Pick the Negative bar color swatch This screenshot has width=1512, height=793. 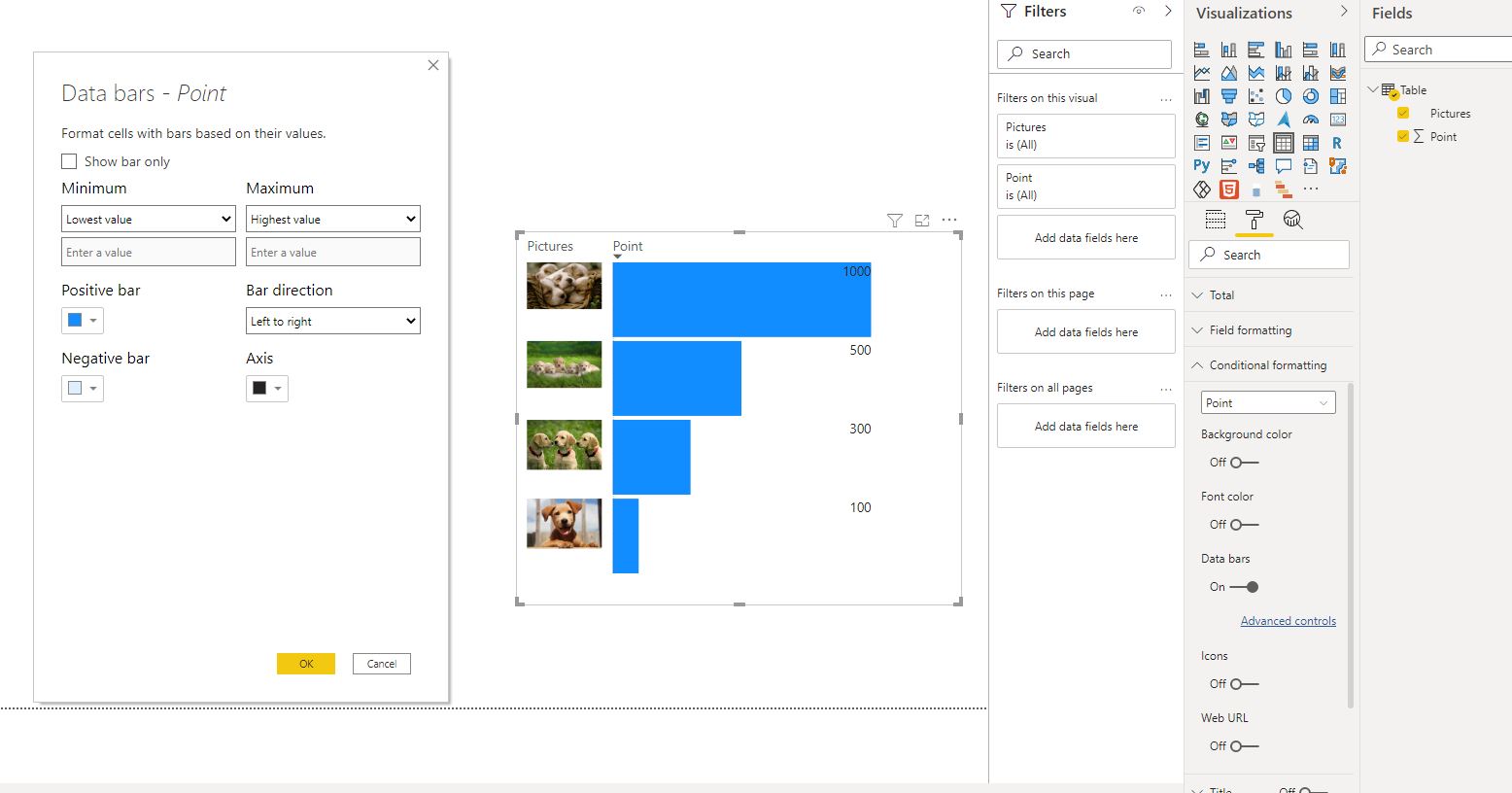[83, 388]
